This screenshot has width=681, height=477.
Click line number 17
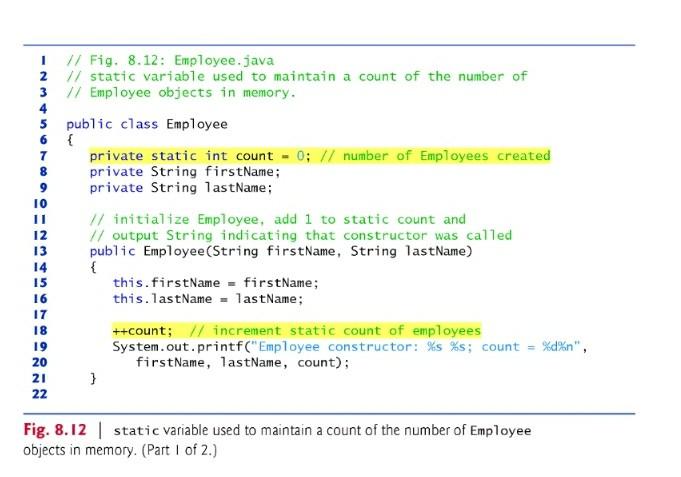(x=40, y=315)
